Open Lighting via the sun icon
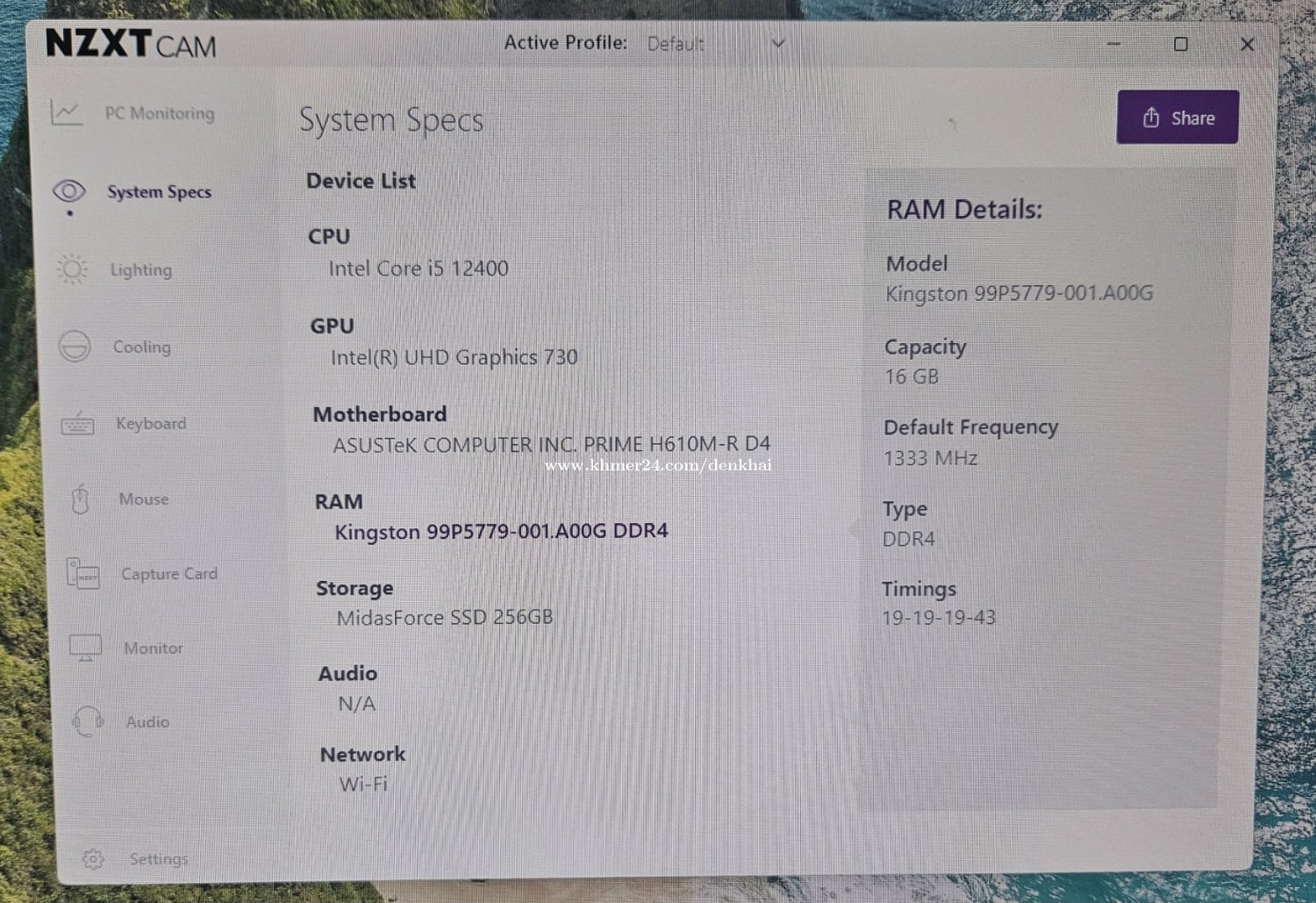Image resolution: width=1316 pixels, height=903 pixels. [72, 269]
